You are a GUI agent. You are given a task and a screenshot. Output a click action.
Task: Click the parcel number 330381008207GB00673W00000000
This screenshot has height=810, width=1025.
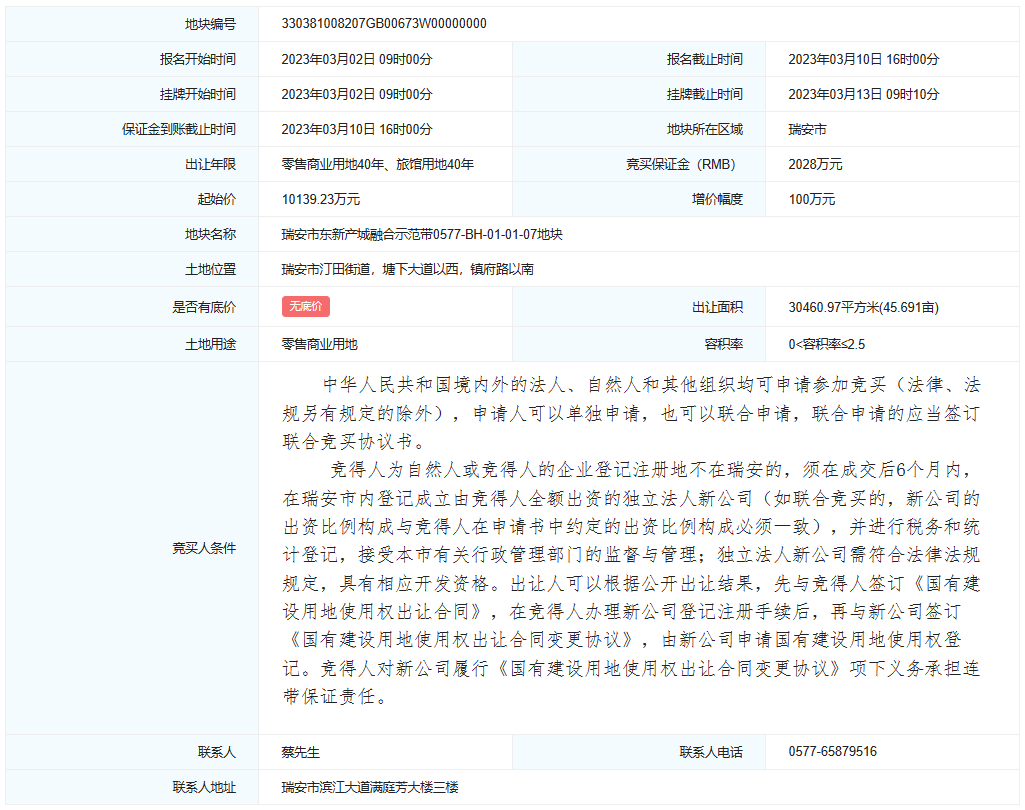point(384,24)
